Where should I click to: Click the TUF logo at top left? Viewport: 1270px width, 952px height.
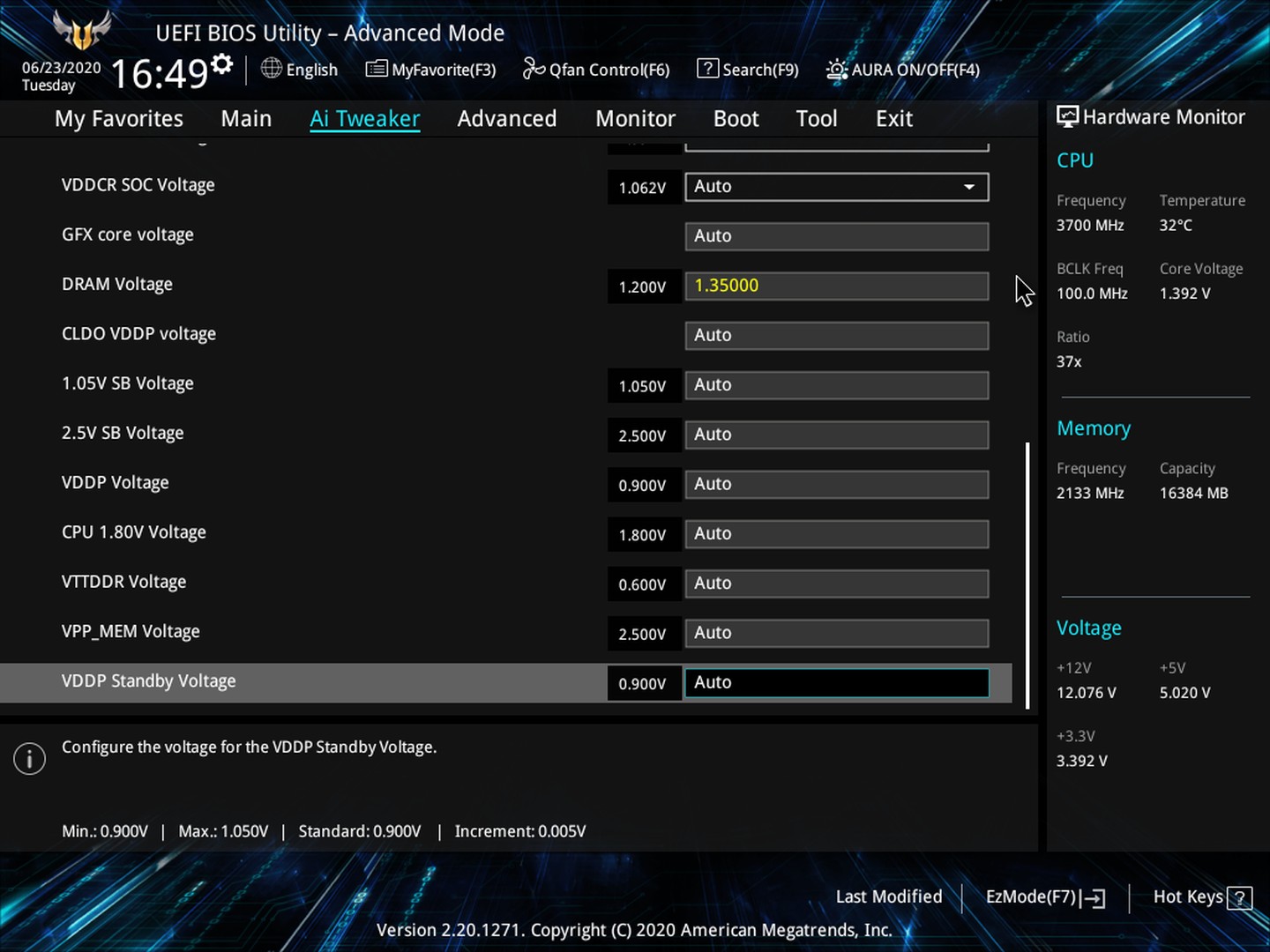82,32
